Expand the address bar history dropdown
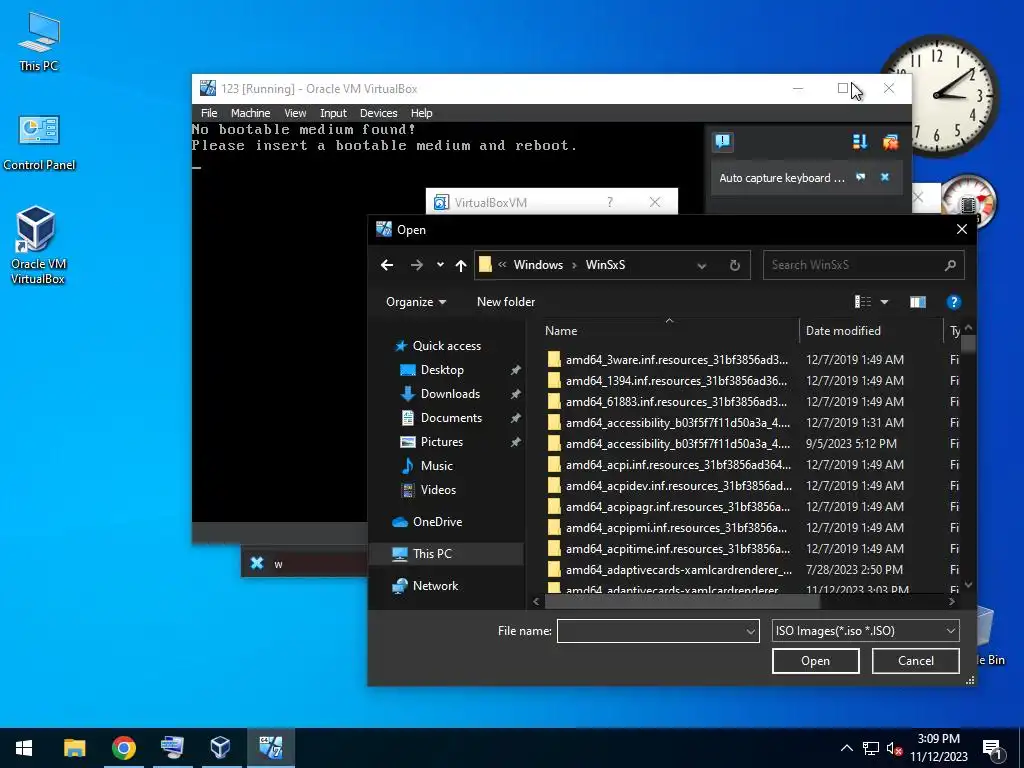This screenshot has height=768, width=1024. [701, 265]
